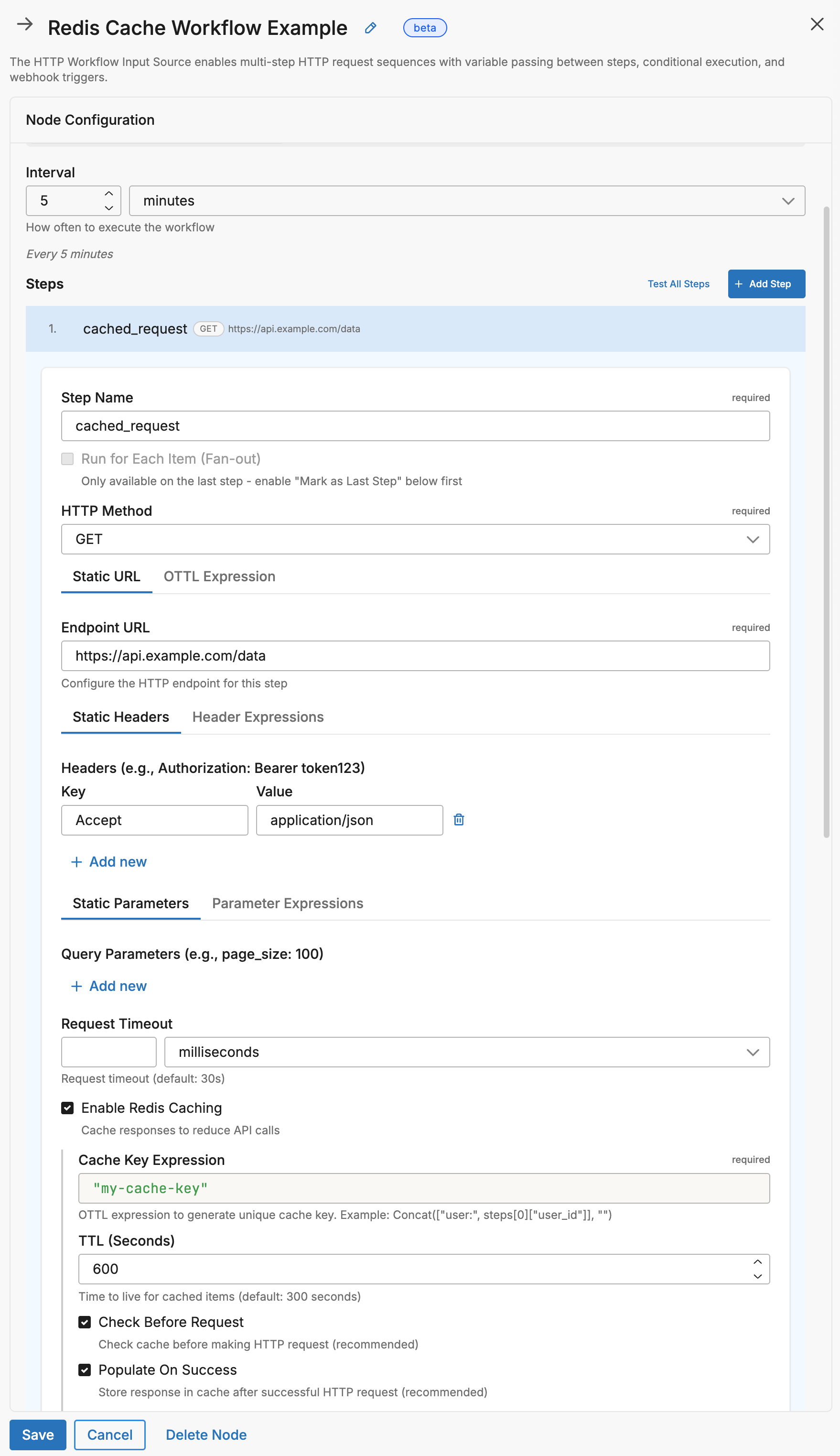
Task: Disable the Enable Redis Caching checkbox
Action: click(x=67, y=1108)
